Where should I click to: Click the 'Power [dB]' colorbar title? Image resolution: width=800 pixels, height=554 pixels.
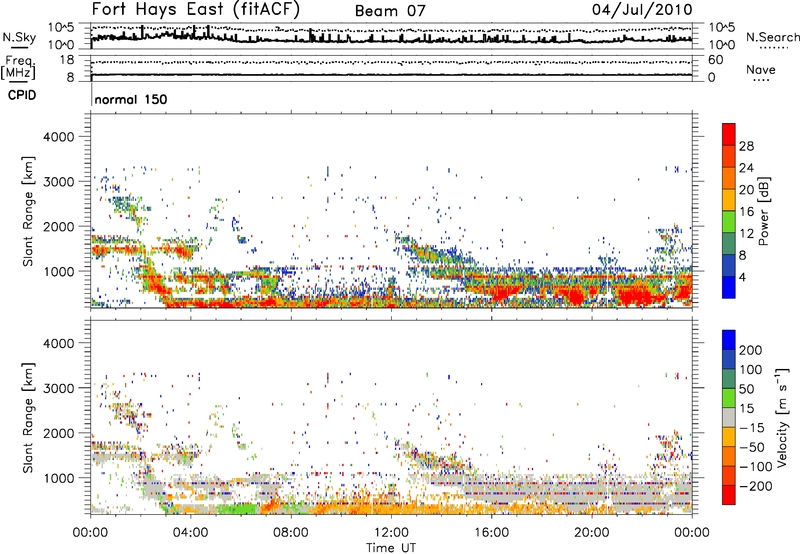(764, 211)
